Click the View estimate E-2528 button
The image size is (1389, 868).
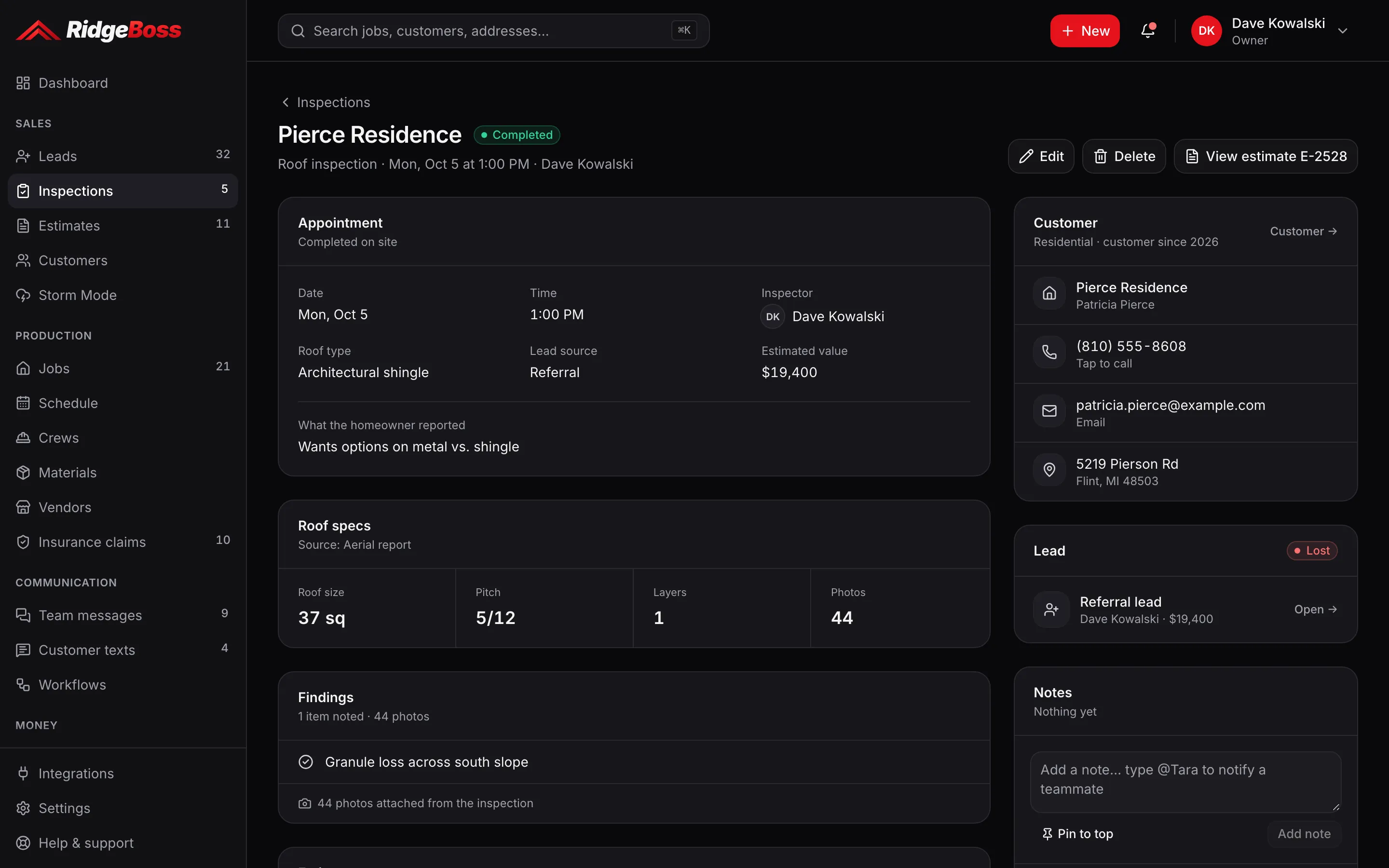coord(1266,156)
